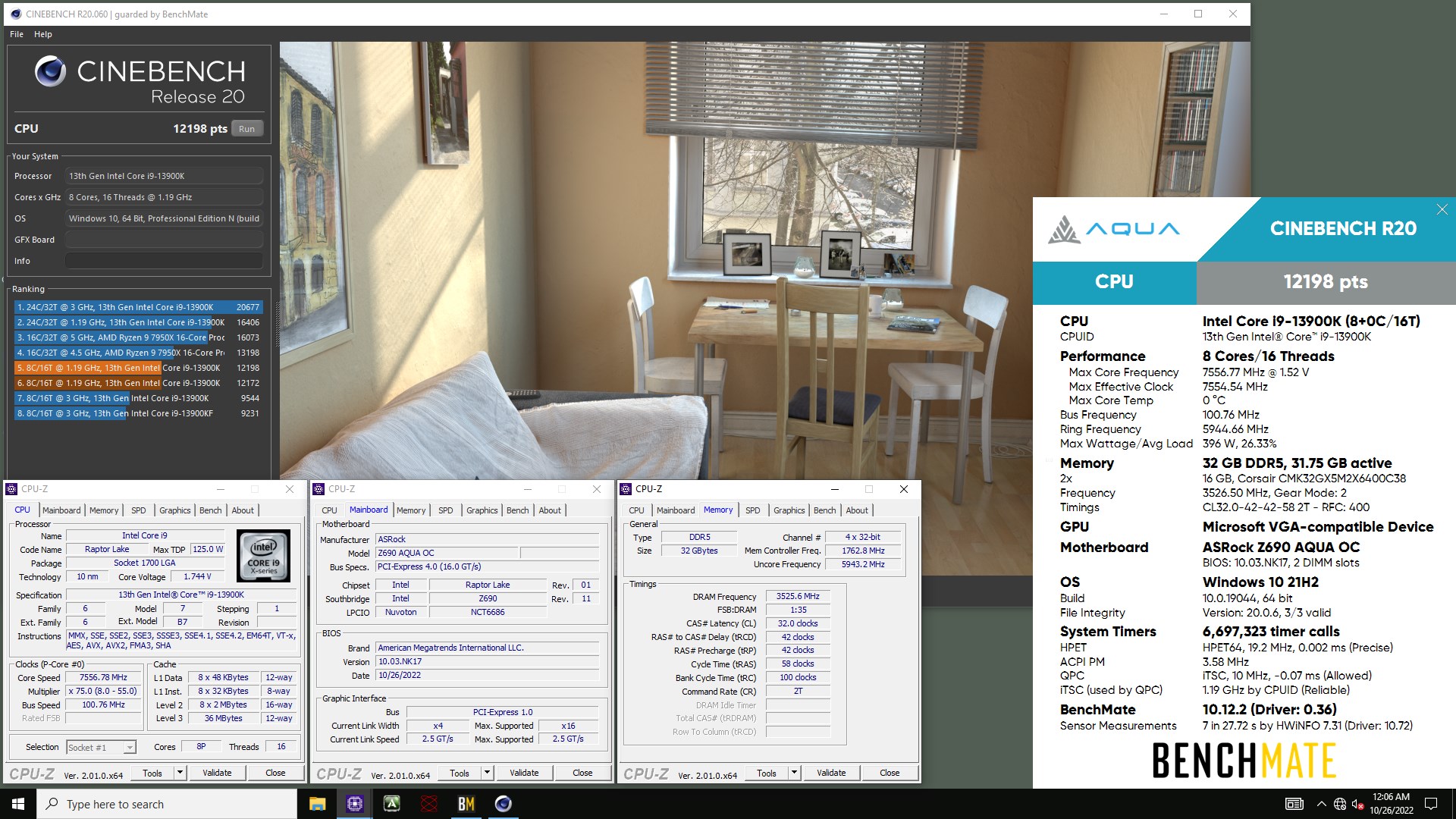Click CPU-Z icon in Memory window title

[x=626, y=489]
